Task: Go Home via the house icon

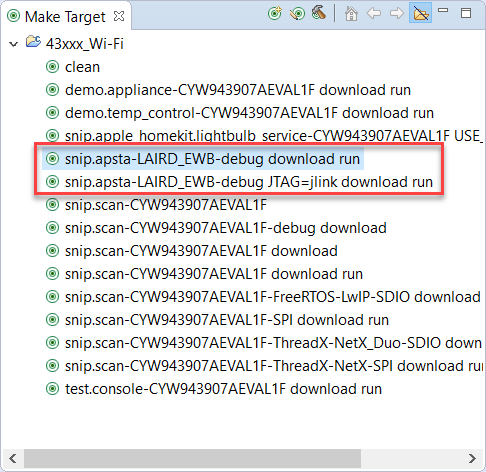Action: (351, 14)
